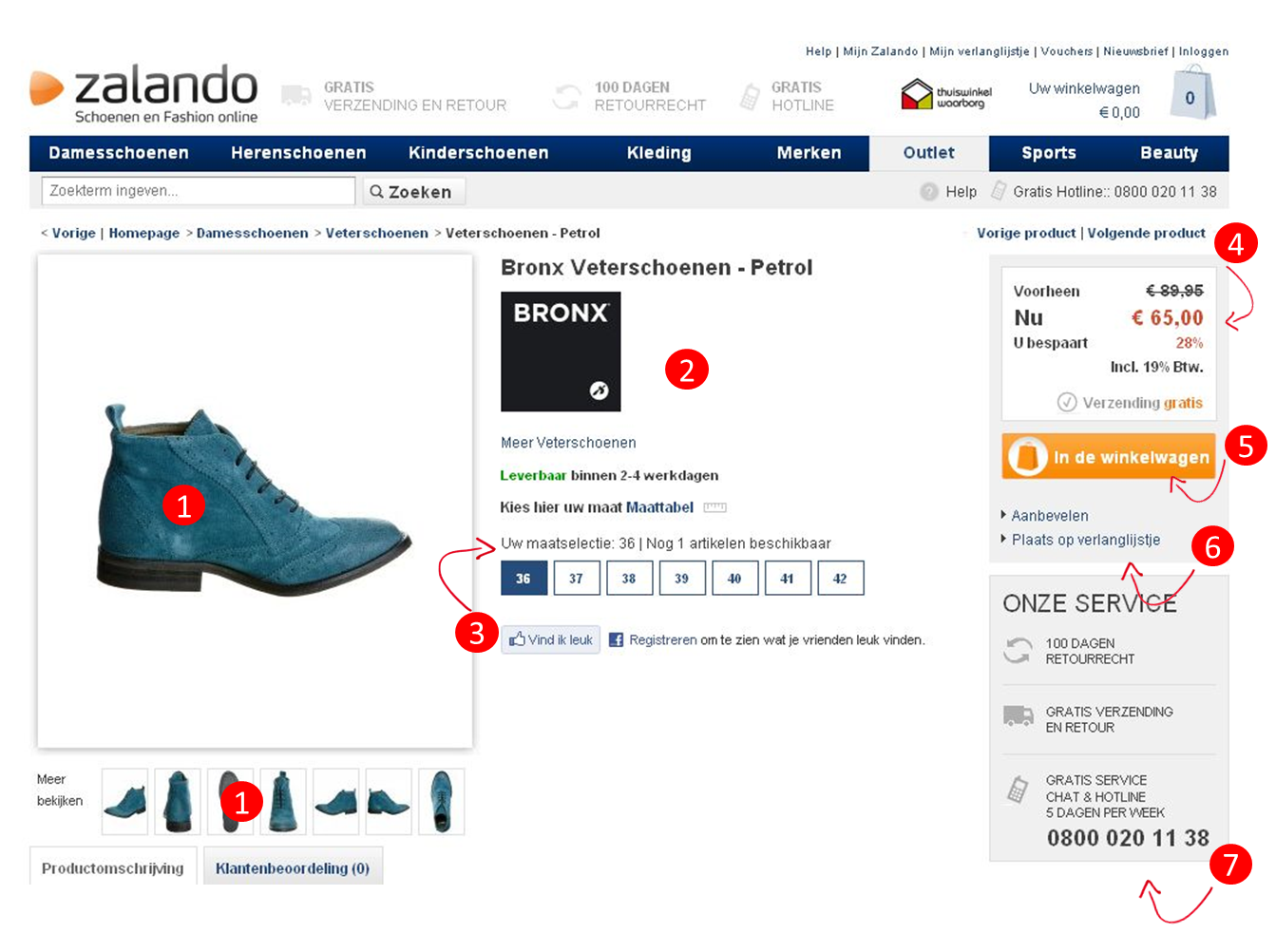
Task: Click the Zalando logo
Action: (x=144, y=94)
